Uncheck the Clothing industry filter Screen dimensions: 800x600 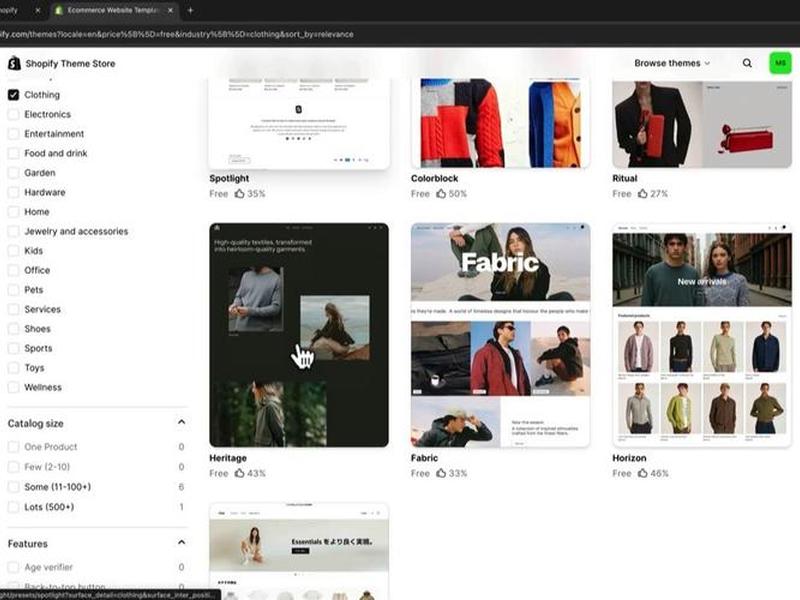pos(13,95)
